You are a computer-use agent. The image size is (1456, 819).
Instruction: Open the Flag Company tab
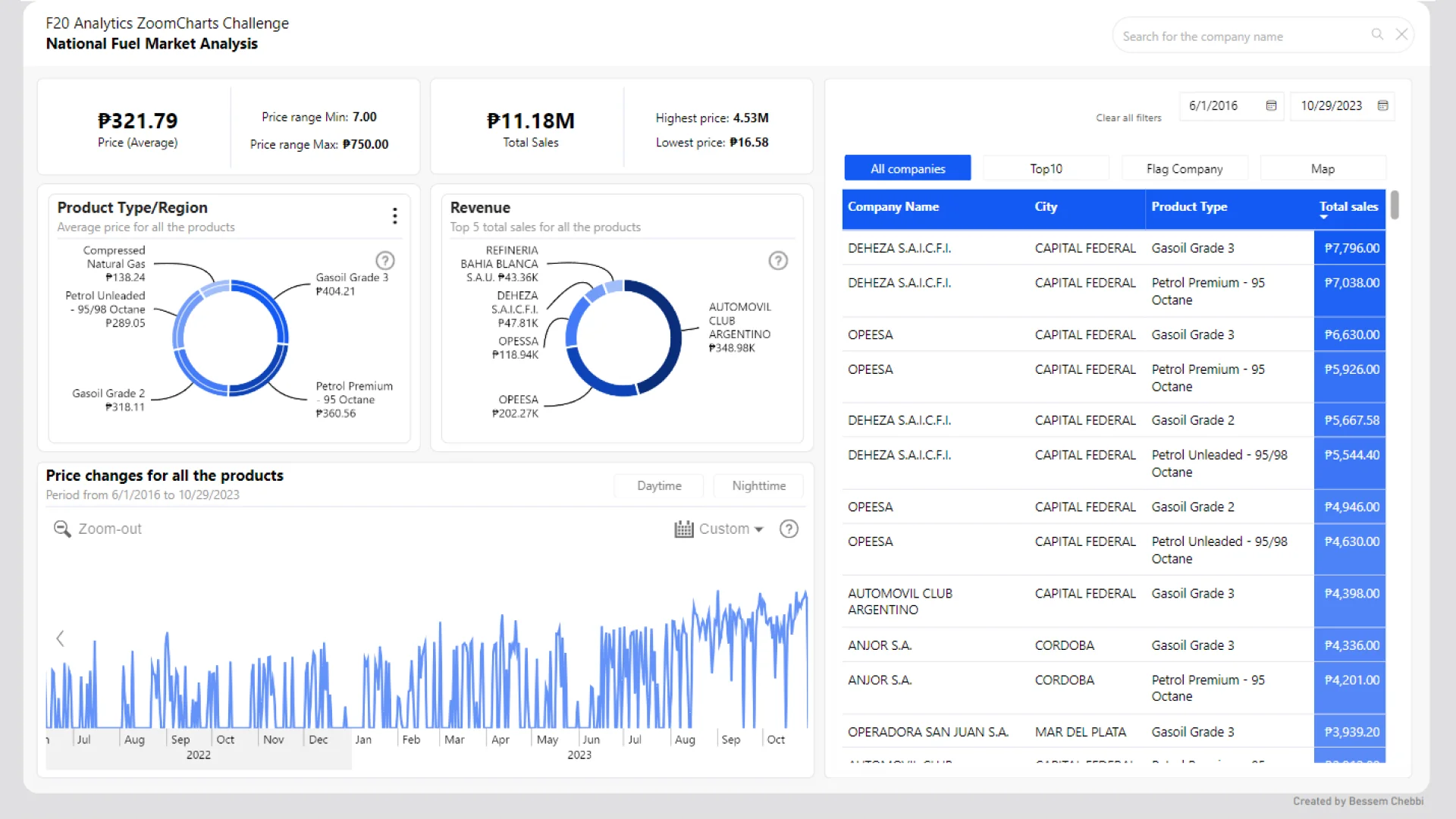pyautogui.click(x=1185, y=168)
